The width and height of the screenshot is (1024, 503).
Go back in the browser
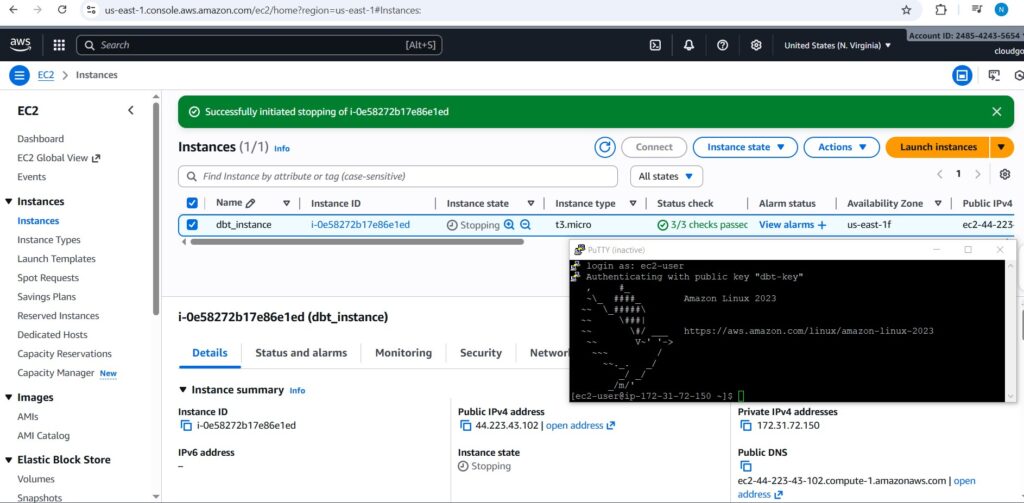(x=14, y=10)
